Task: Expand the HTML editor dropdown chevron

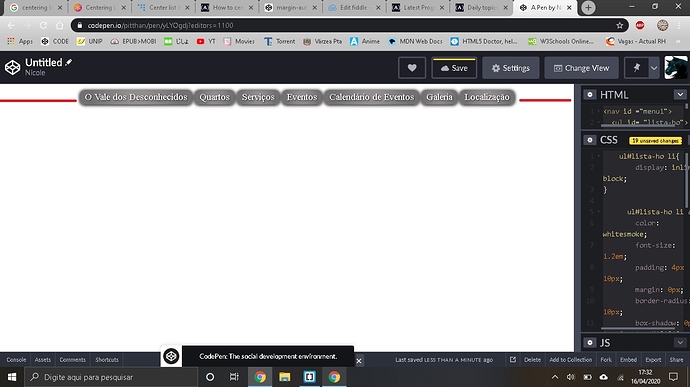Action: (680, 95)
